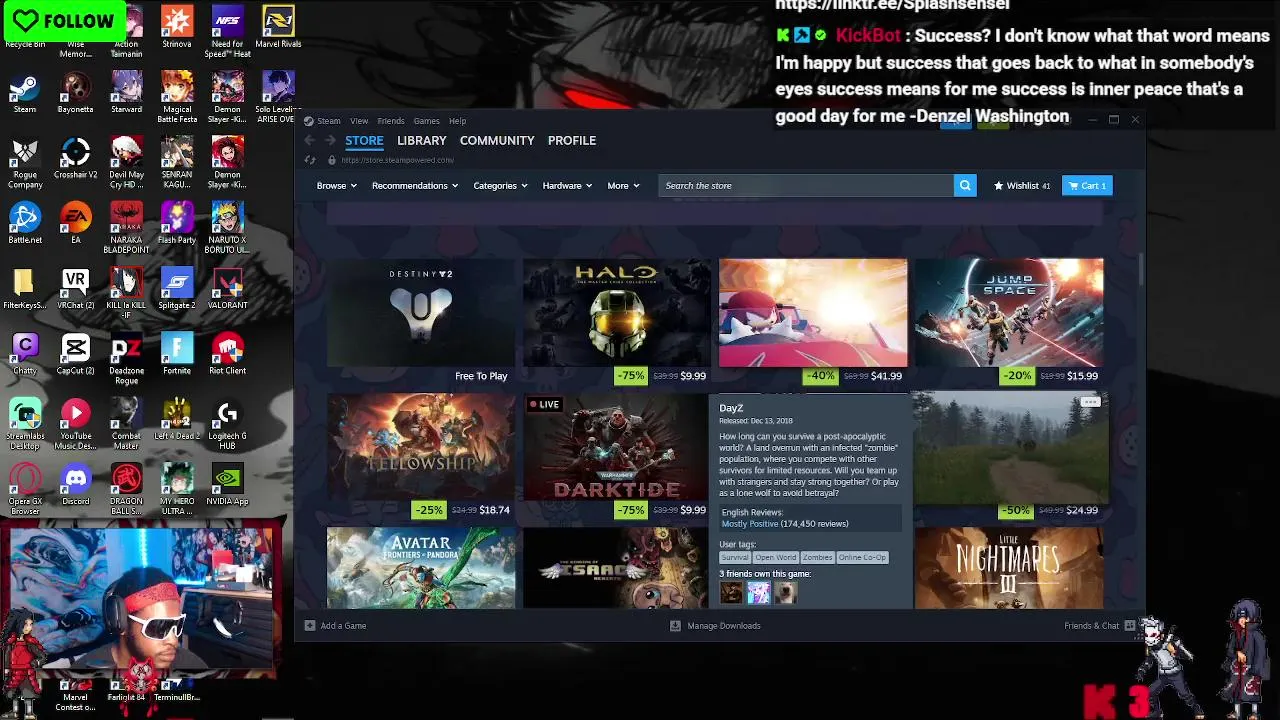Open NARAKA BLADEPOINT desktop icon
The height and width of the screenshot is (720, 1280).
pos(126,227)
